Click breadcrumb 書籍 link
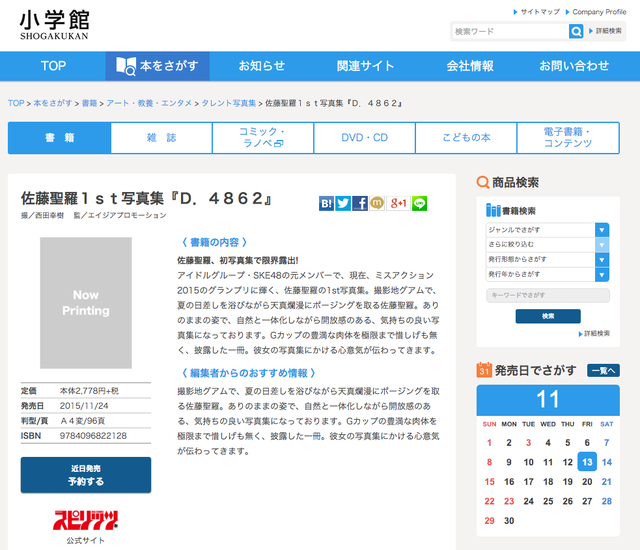The height and width of the screenshot is (550, 640). click(x=89, y=103)
